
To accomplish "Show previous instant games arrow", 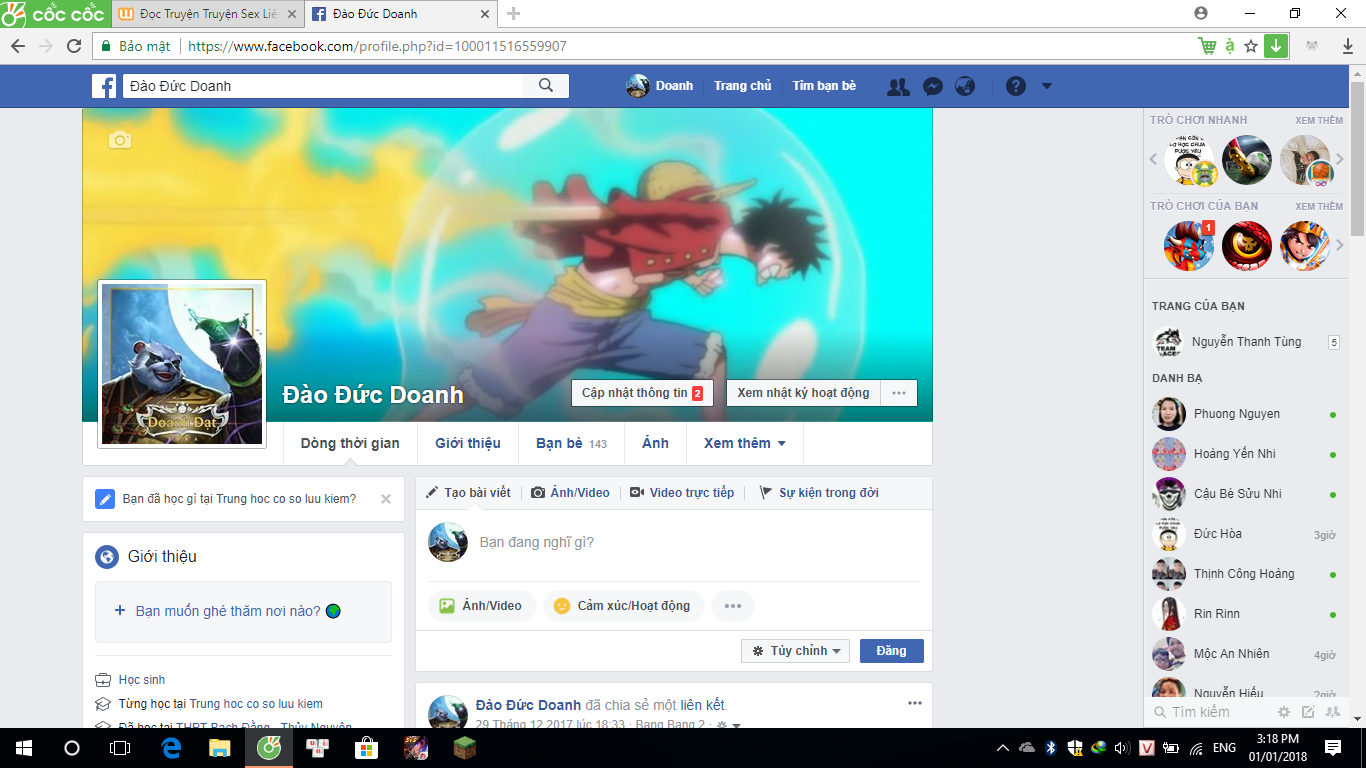I will pyautogui.click(x=1153, y=160).
